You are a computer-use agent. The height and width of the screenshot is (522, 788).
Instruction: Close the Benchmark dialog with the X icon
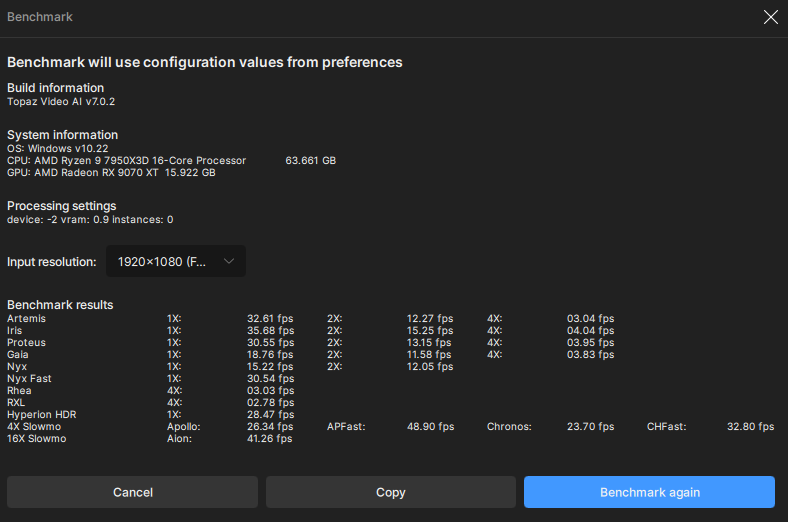770,17
